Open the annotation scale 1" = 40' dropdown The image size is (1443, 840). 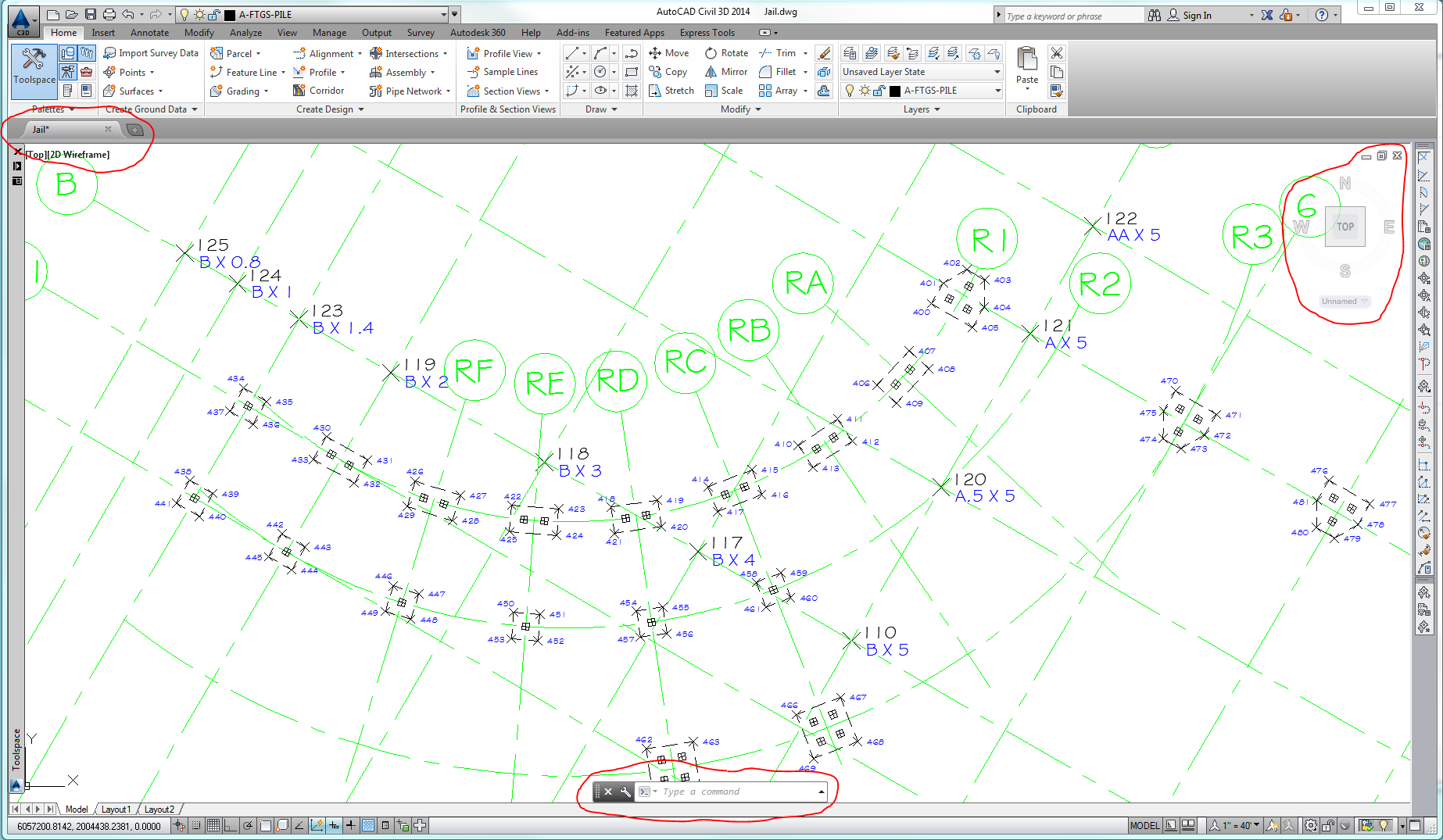[x=1234, y=825]
